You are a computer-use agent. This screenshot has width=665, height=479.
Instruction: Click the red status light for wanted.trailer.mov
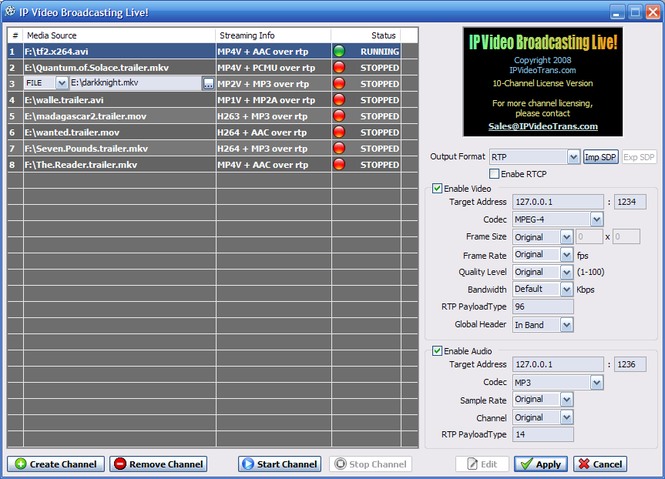click(x=339, y=132)
